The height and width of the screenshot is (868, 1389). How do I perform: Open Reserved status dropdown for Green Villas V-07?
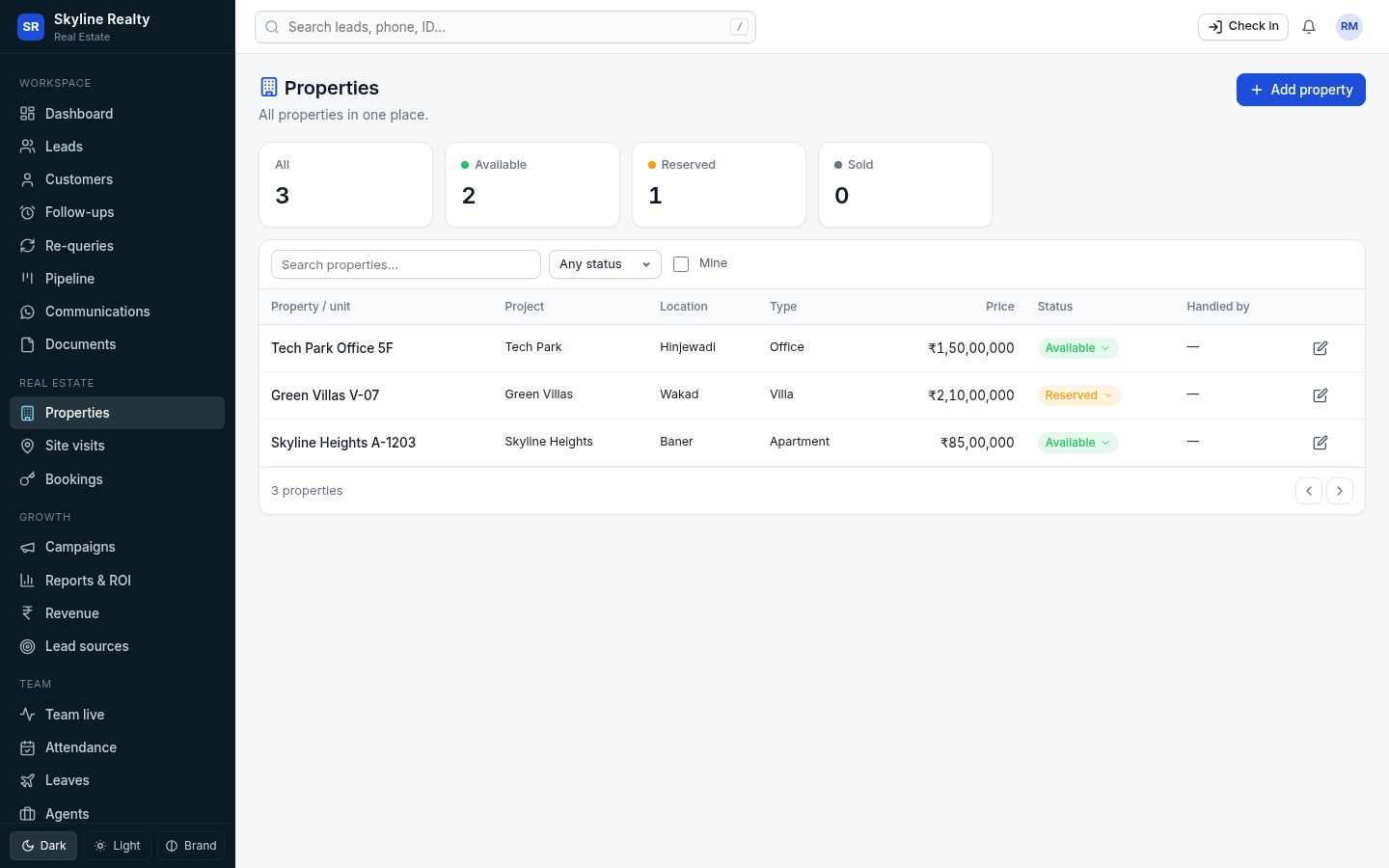1079,395
